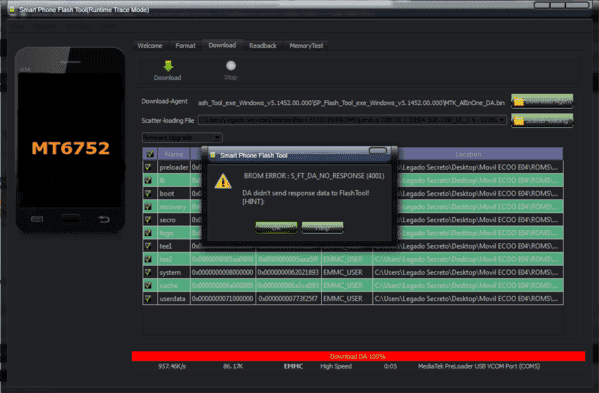Screen dimensions: 599x393
Task: Switch to the Readback tab
Action: (263, 46)
